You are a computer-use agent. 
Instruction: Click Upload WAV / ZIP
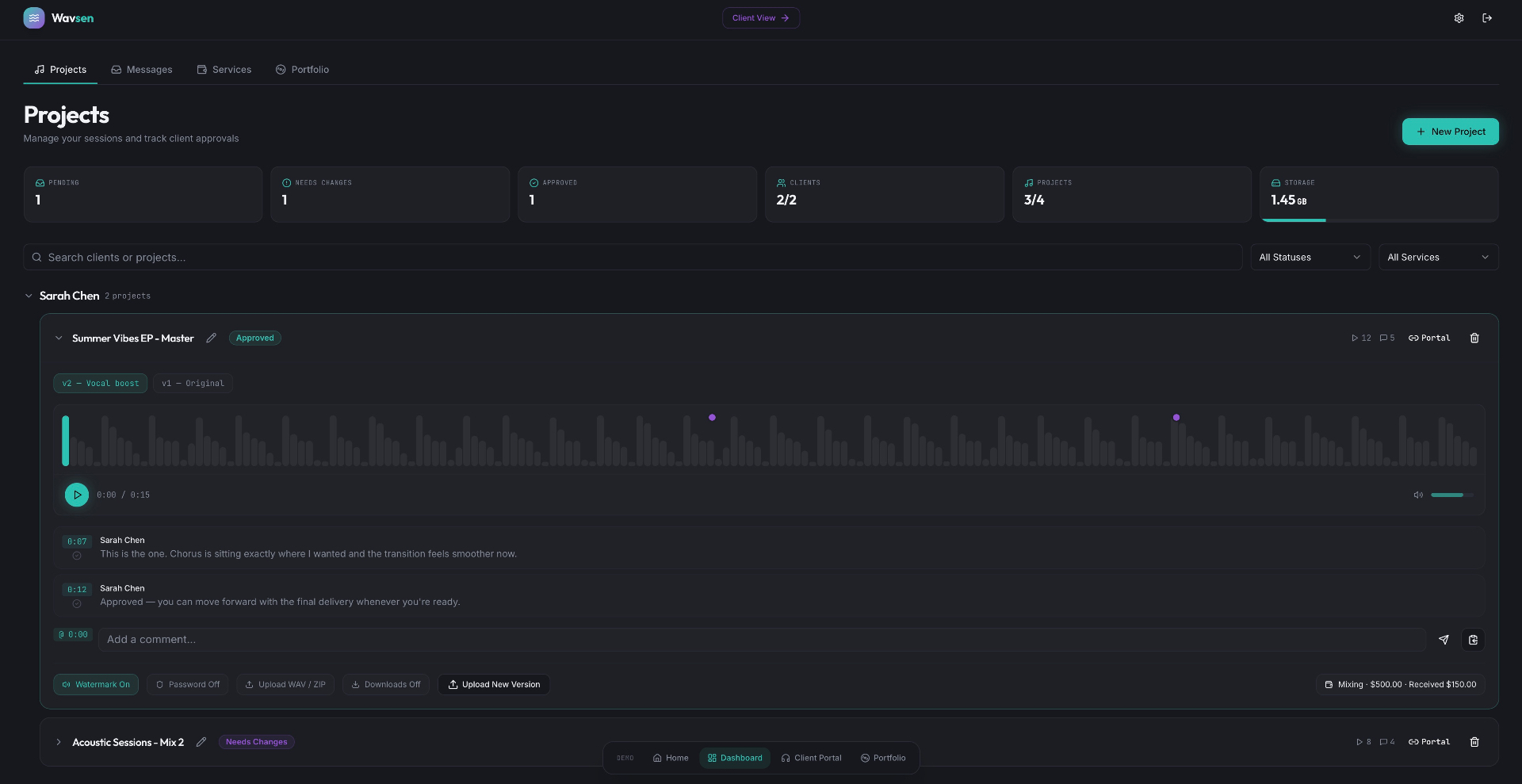(x=285, y=684)
